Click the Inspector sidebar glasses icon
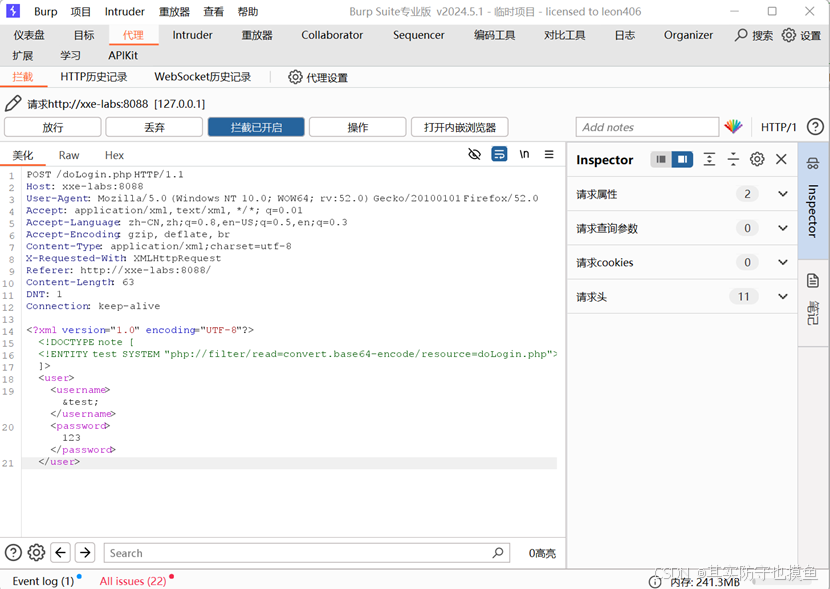 pyautogui.click(x=813, y=164)
